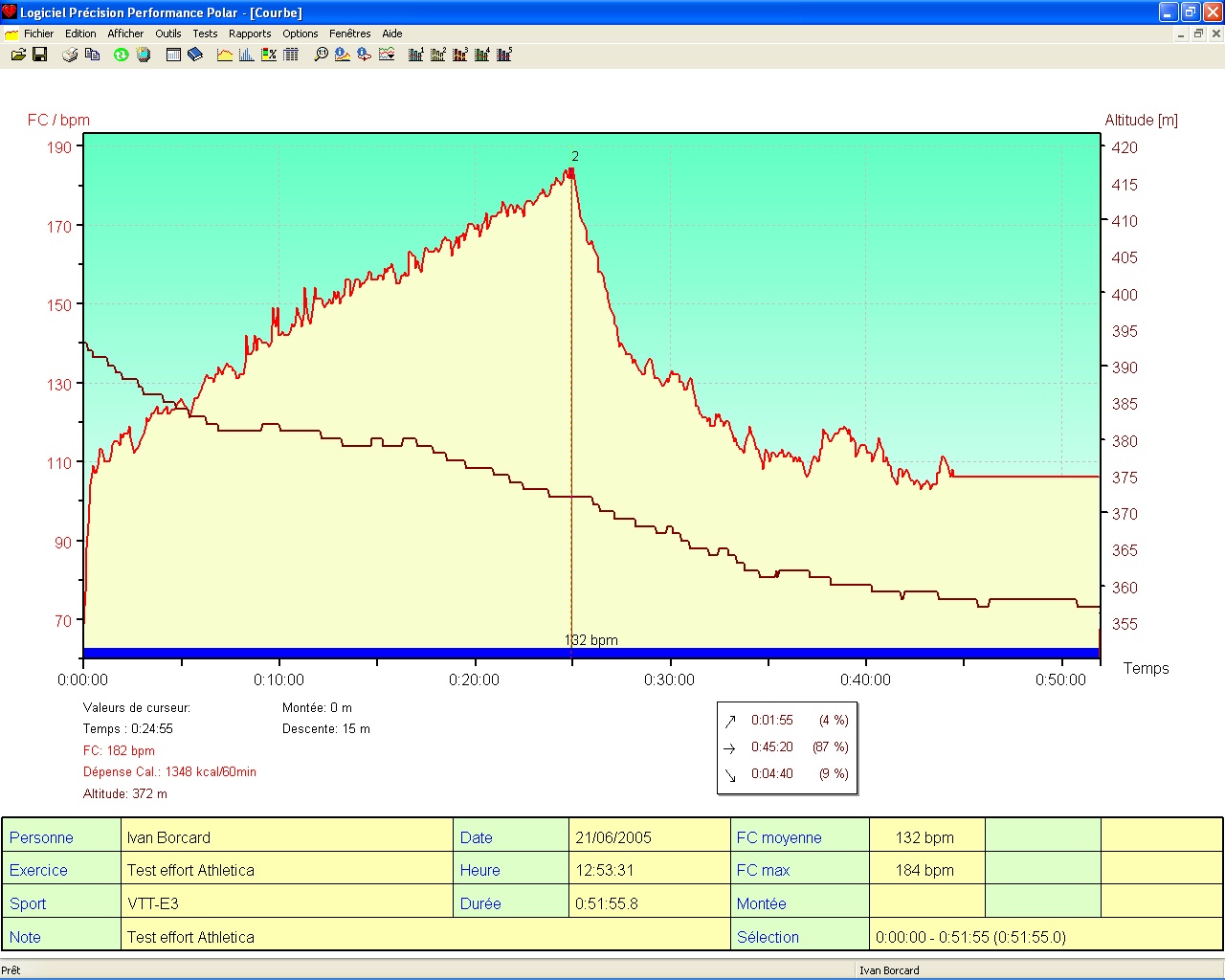Click the globe web link icon
Viewport: 1225px width, 980px height.
(144, 55)
